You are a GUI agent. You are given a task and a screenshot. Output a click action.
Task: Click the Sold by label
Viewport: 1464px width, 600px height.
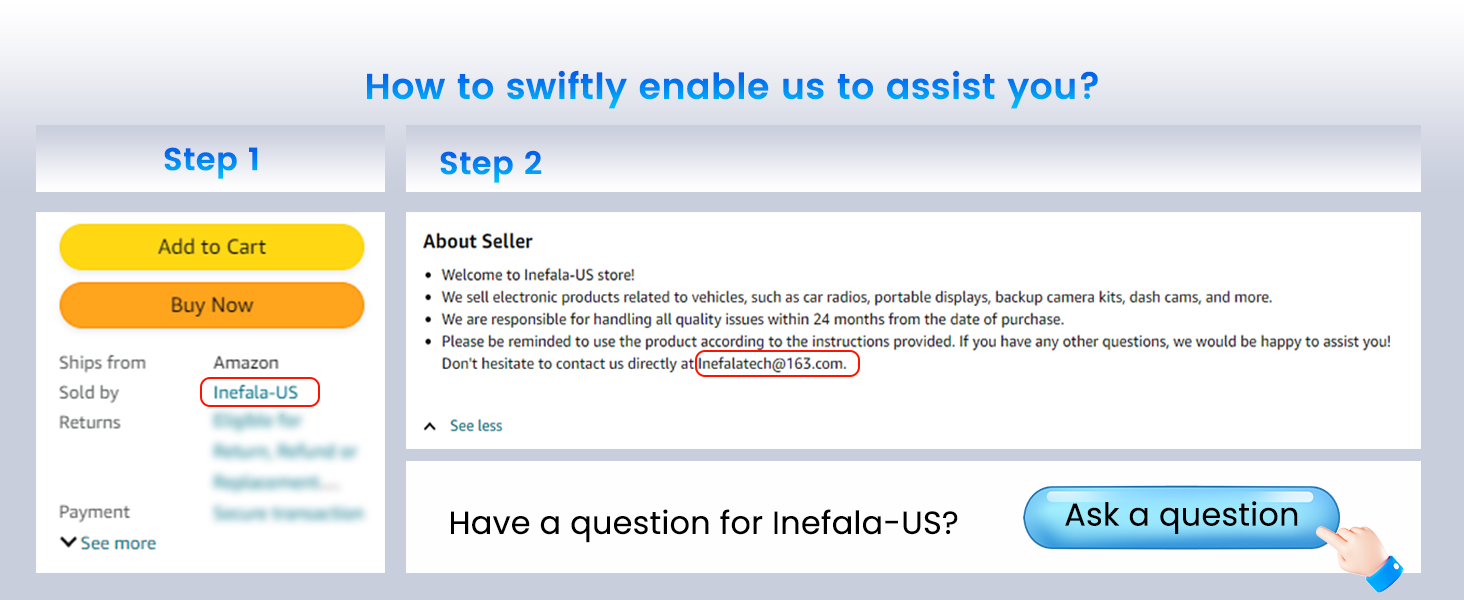tap(89, 393)
